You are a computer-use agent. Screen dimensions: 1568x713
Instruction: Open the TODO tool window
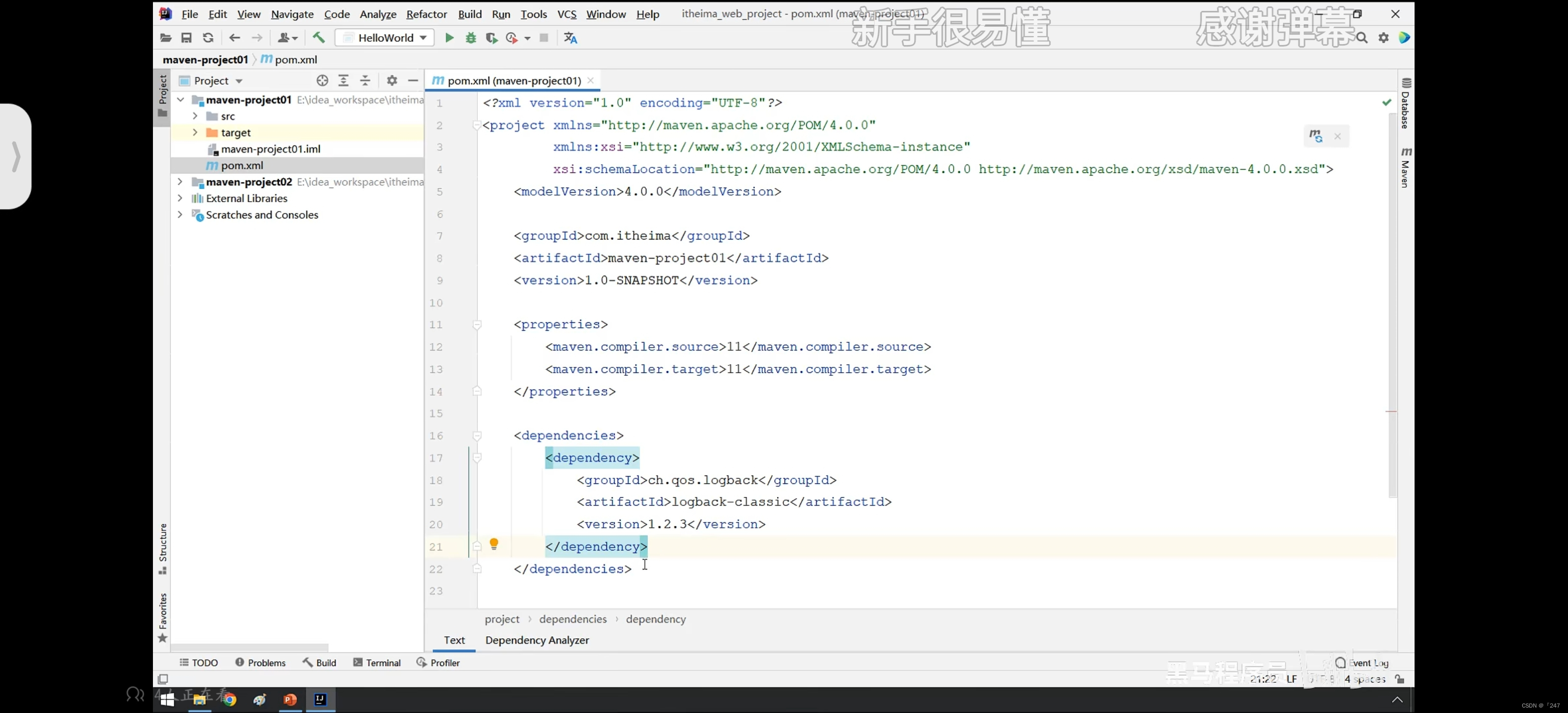pos(198,662)
